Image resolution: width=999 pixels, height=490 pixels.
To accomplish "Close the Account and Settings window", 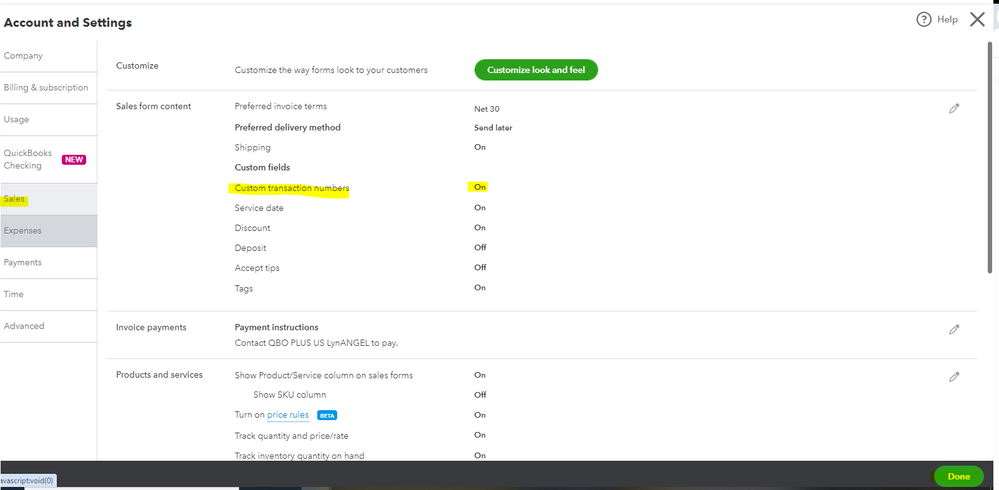I will (977, 19).
